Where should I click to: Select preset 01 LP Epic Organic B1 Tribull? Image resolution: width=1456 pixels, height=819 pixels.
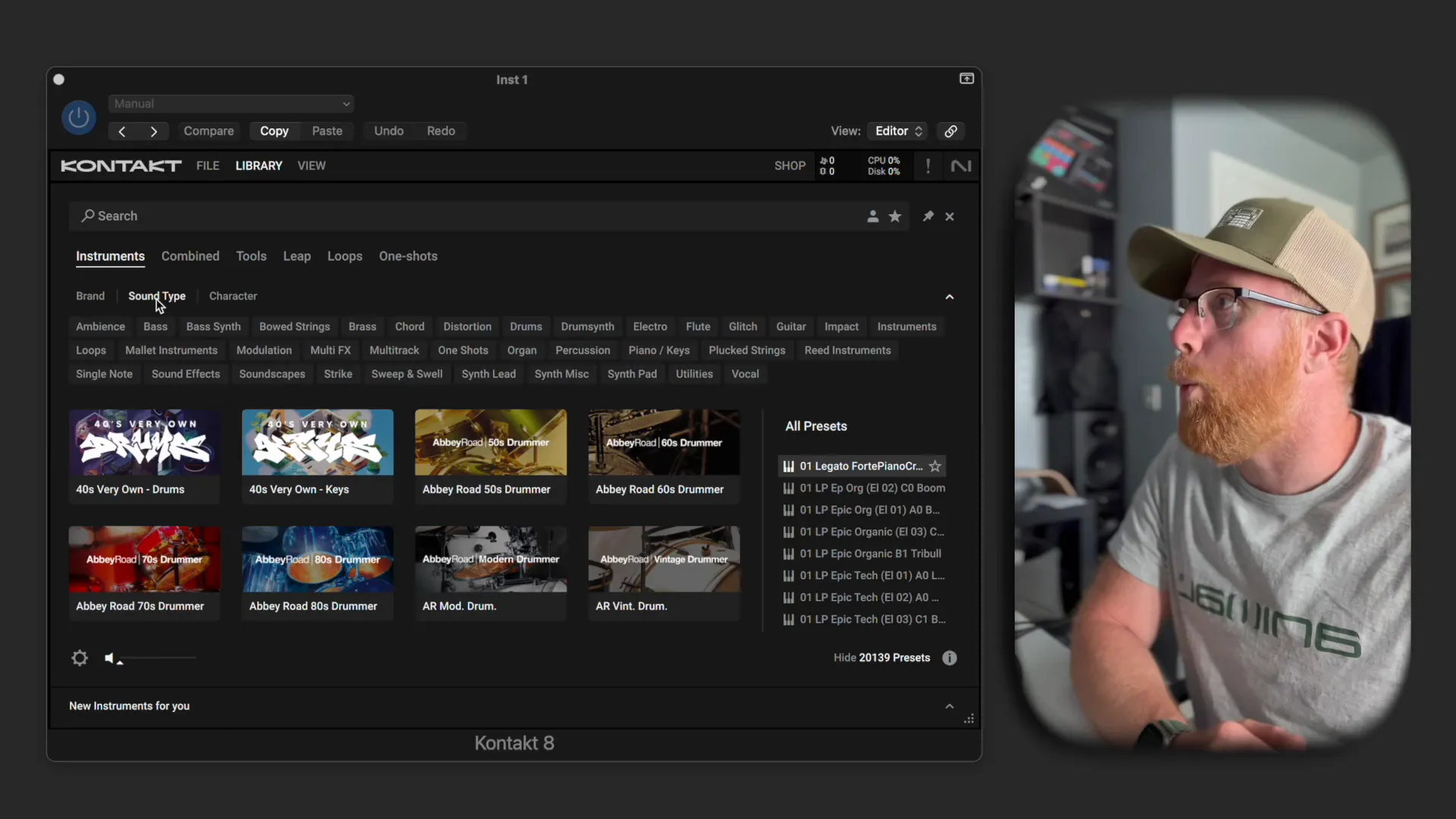(x=864, y=554)
